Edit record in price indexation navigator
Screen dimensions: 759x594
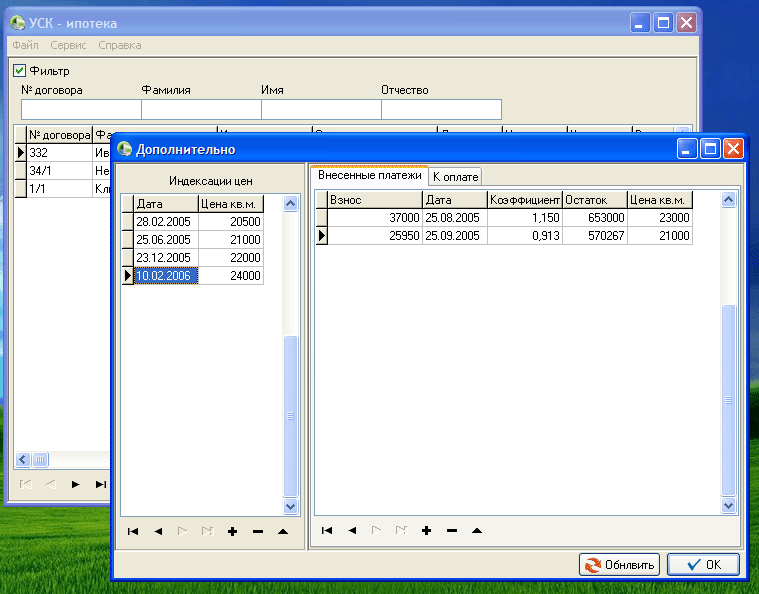pyautogui.click(x=283, y=531)
